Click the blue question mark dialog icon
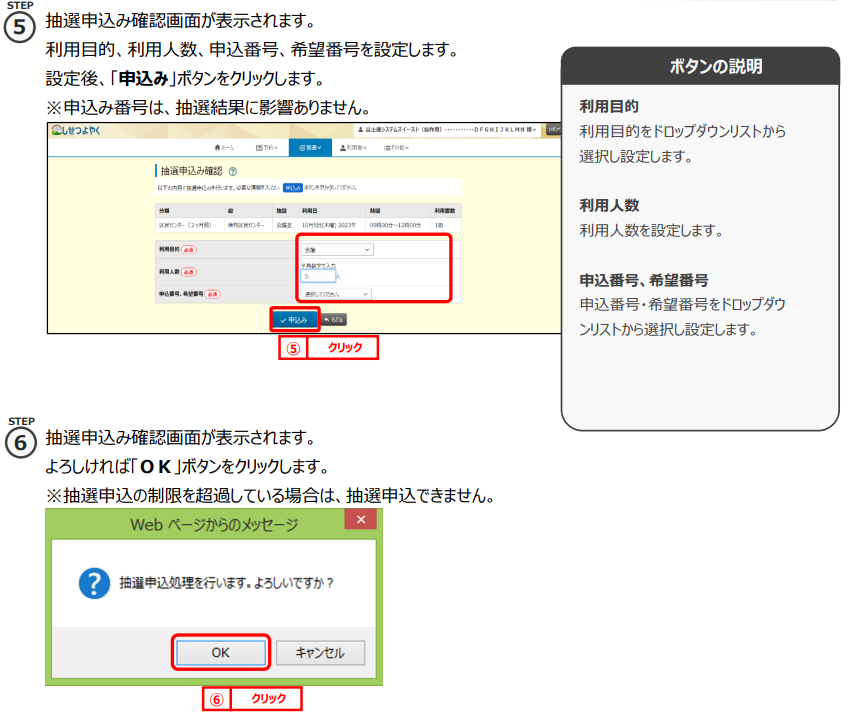Viewport: 862px width, 723px height. (94, 583)
